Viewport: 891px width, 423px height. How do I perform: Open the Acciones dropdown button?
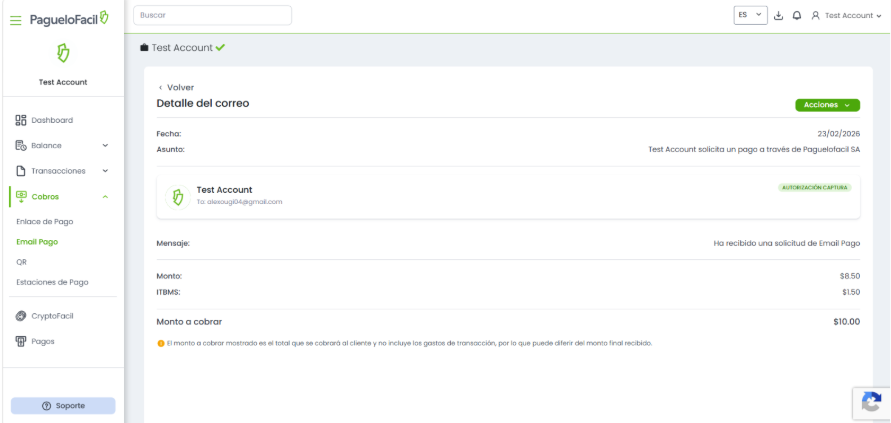[827, 105]
